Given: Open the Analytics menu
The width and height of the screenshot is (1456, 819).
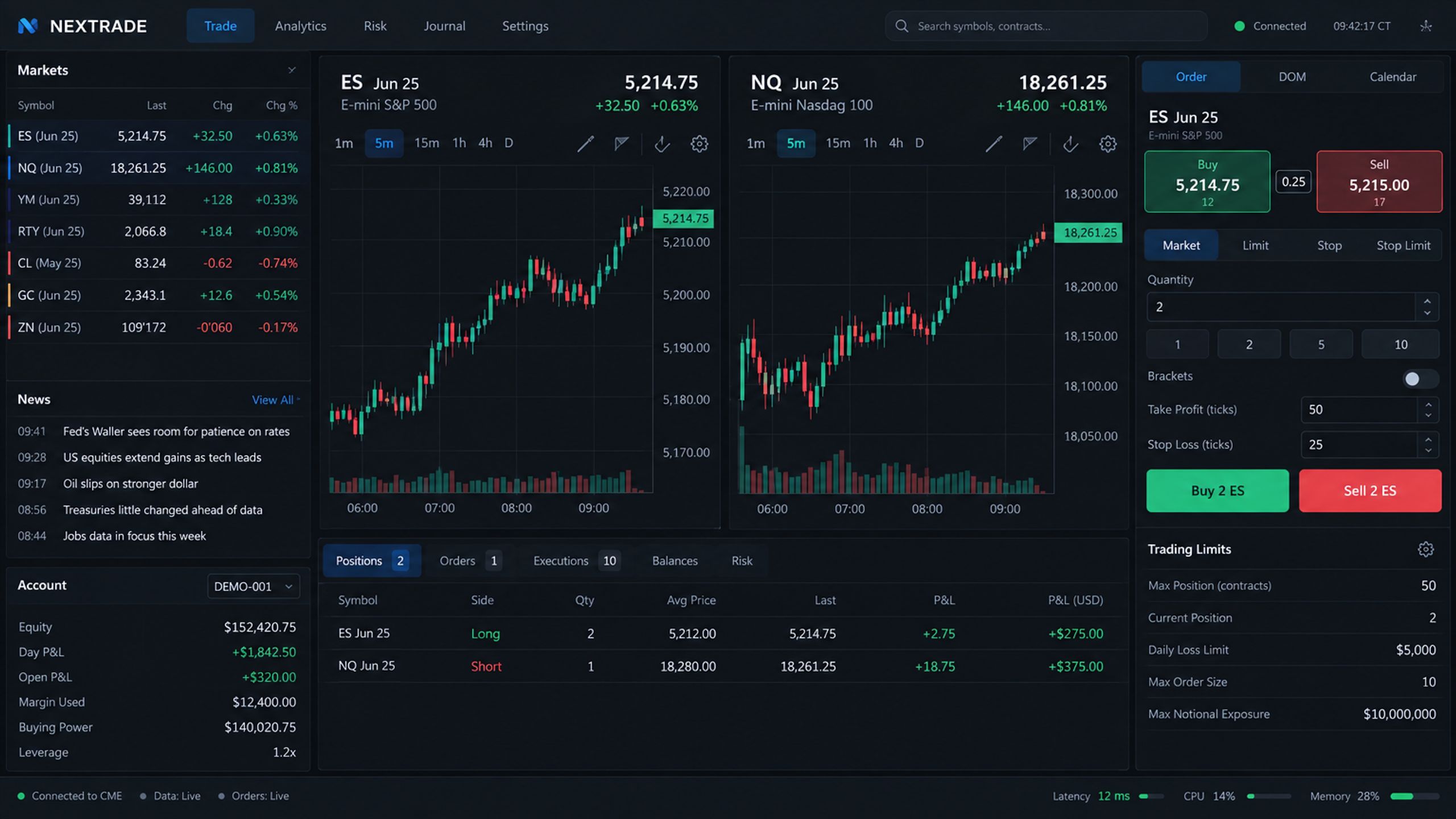Looking at the screenshot, I should click(x=301, y=26).
